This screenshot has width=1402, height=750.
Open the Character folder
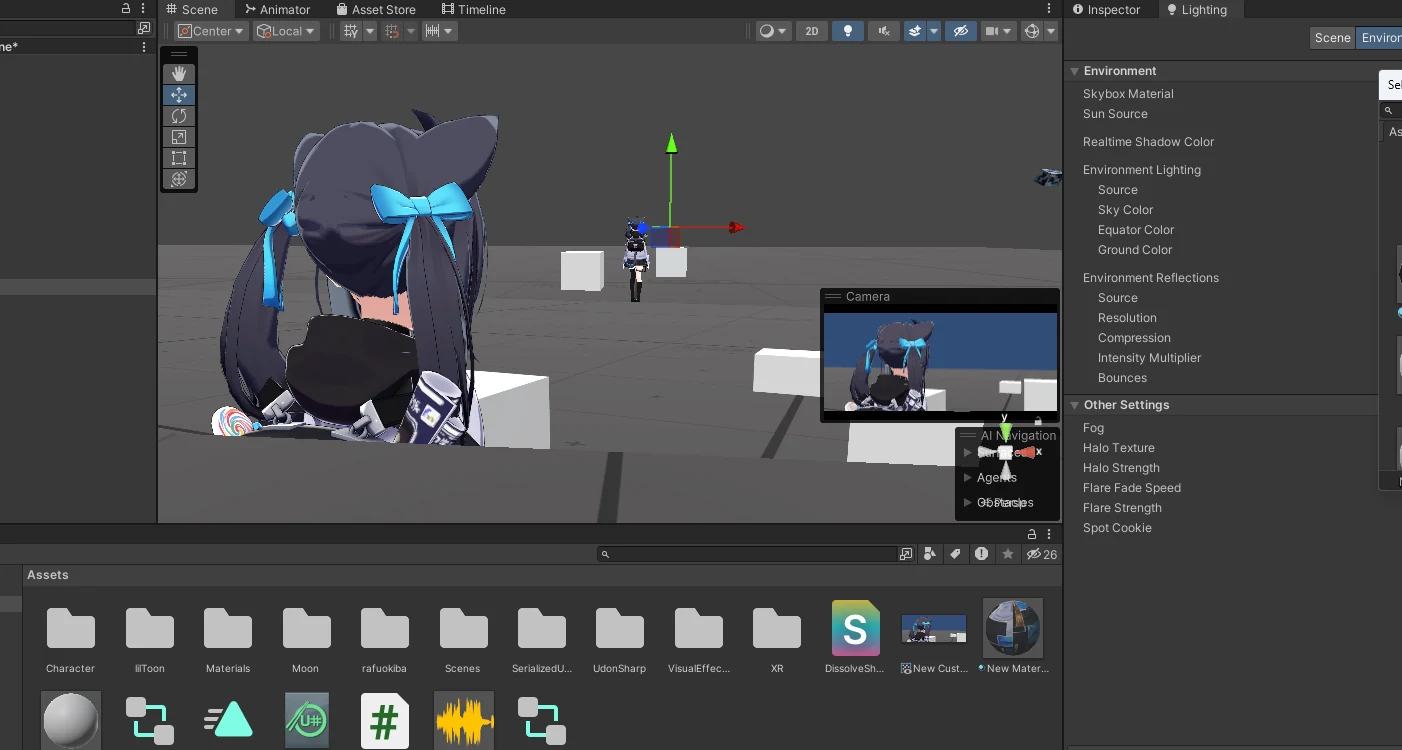click(x=70, y=636)
